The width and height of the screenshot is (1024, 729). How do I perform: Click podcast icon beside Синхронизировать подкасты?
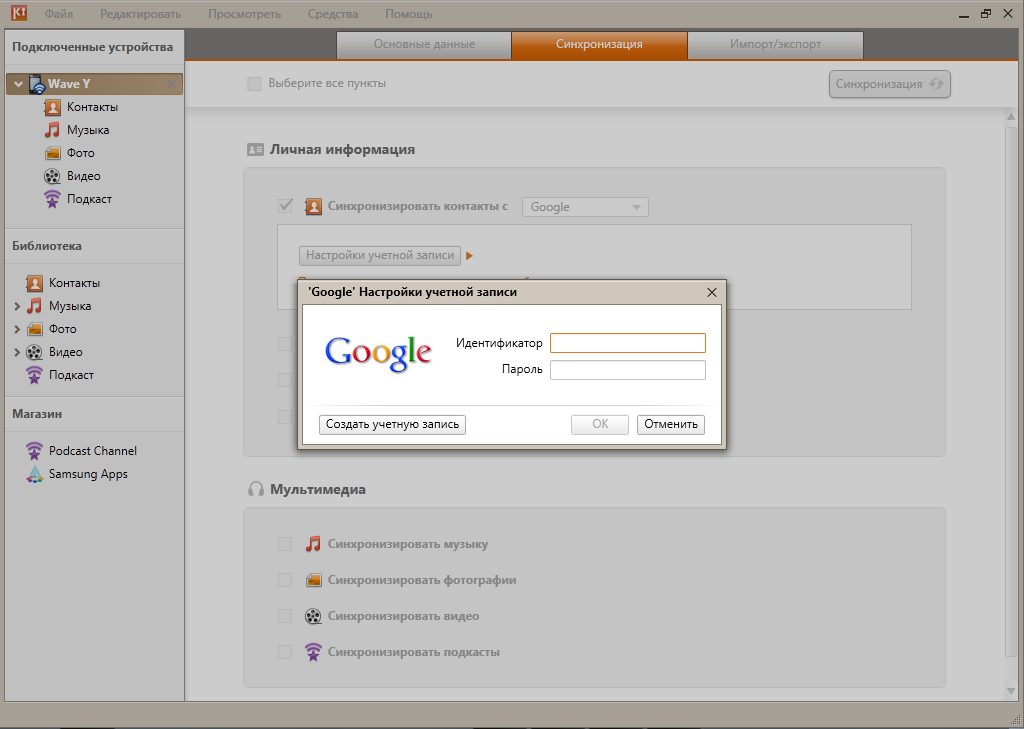point(313,651)
